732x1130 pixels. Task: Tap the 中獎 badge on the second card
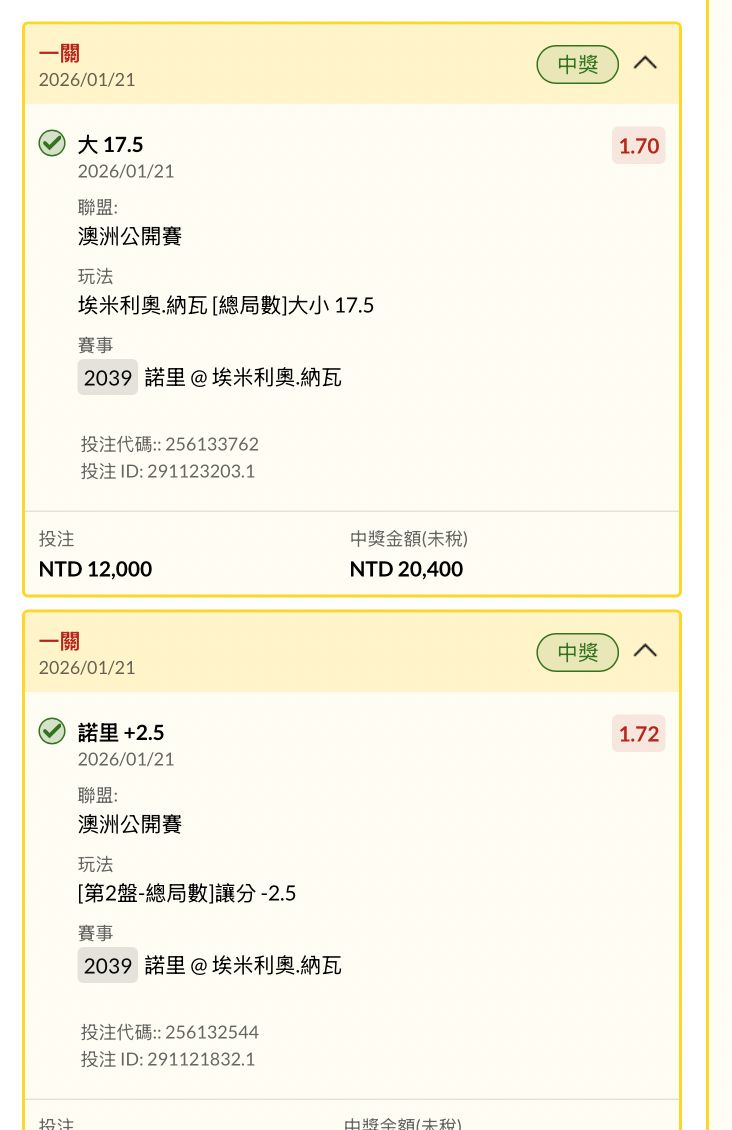click(578, 653)
